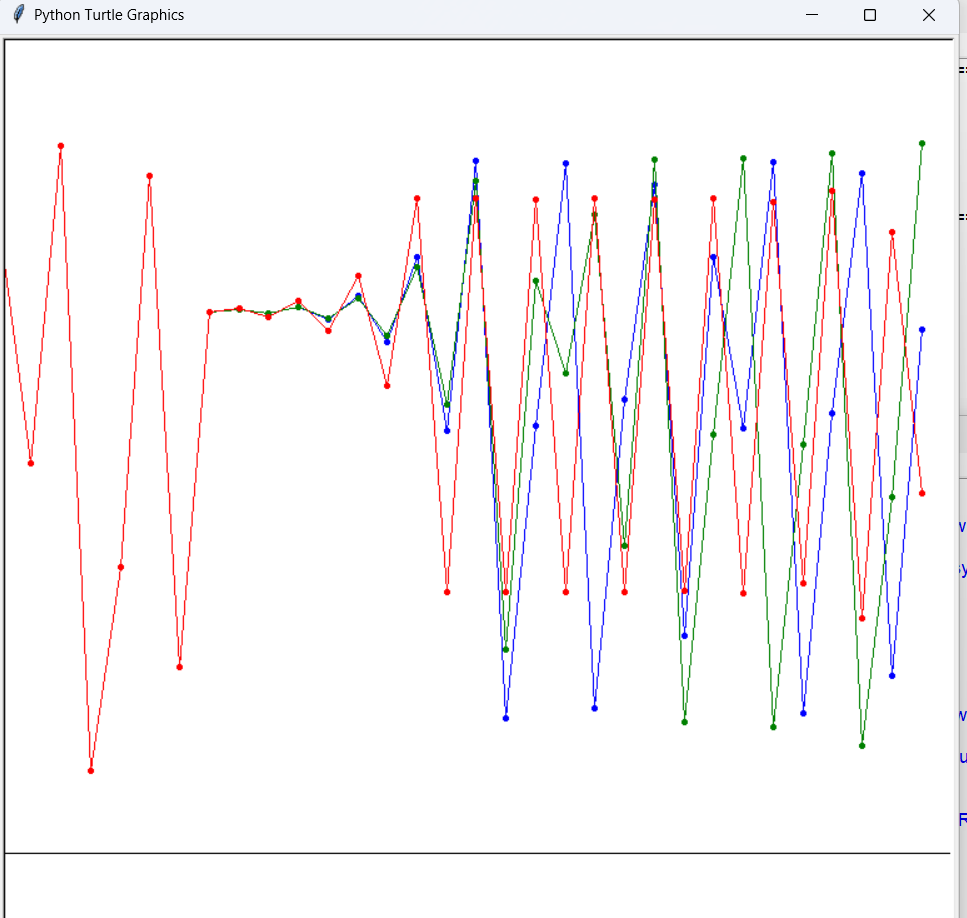Click the second red peak from the left
The width and height of the screenshot is (967, 918).
(x=150, y=176)
